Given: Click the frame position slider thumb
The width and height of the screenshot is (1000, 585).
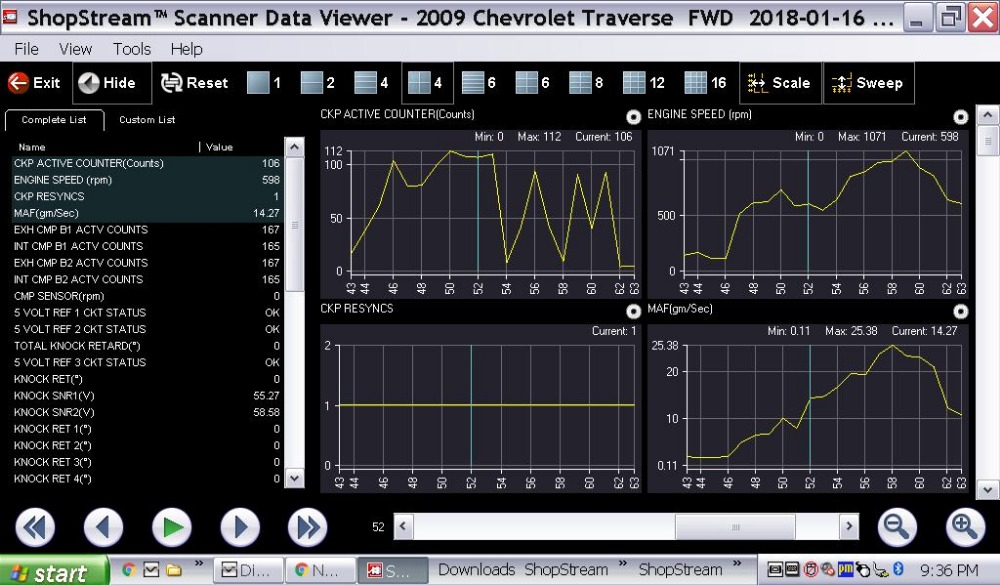Looking at the screenshot, I should (x=735, y=527).
